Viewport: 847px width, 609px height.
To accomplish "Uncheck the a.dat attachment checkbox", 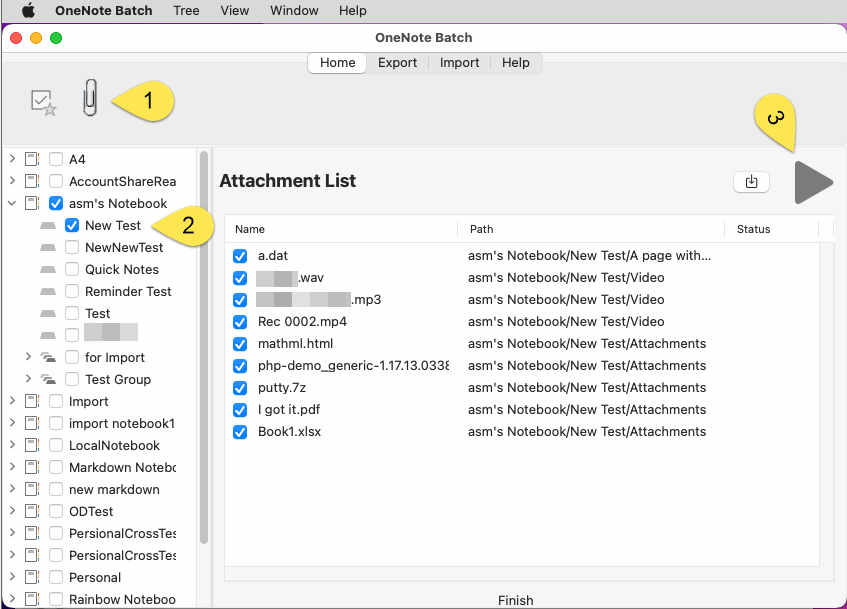I will tap(240, 256).
